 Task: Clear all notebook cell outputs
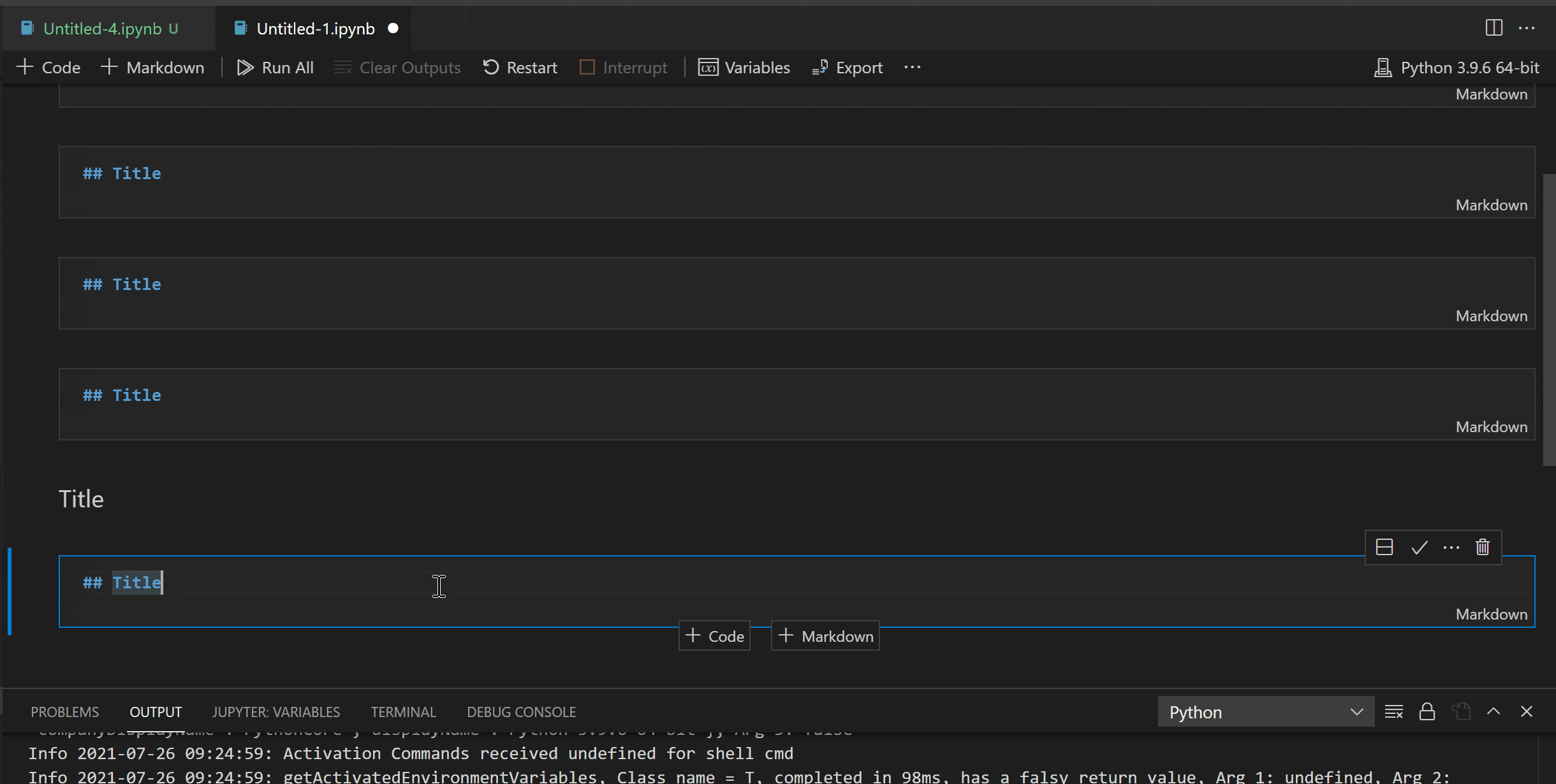(397, 67)
